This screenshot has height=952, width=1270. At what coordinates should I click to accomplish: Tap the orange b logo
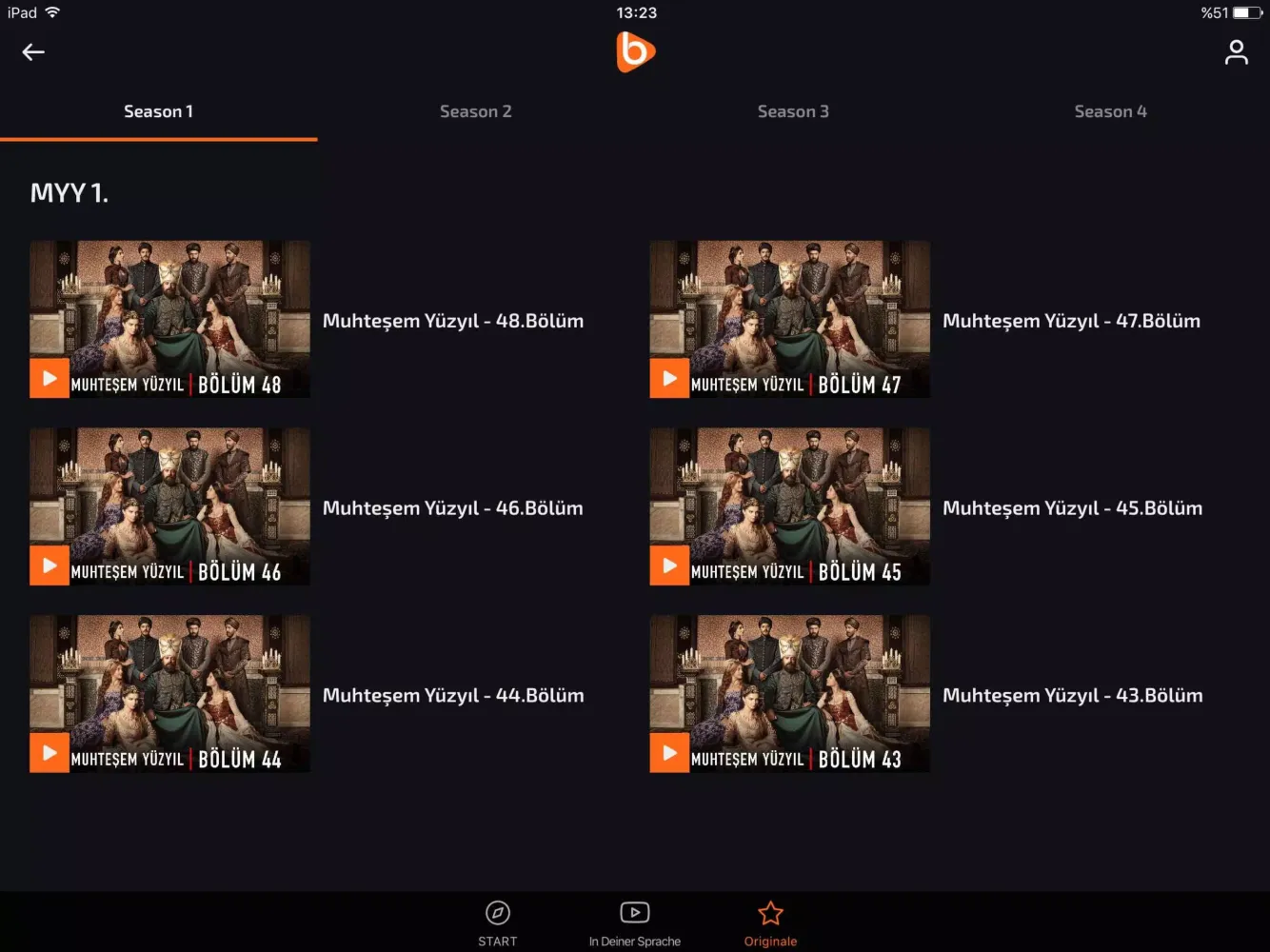(x=635, y=51)
